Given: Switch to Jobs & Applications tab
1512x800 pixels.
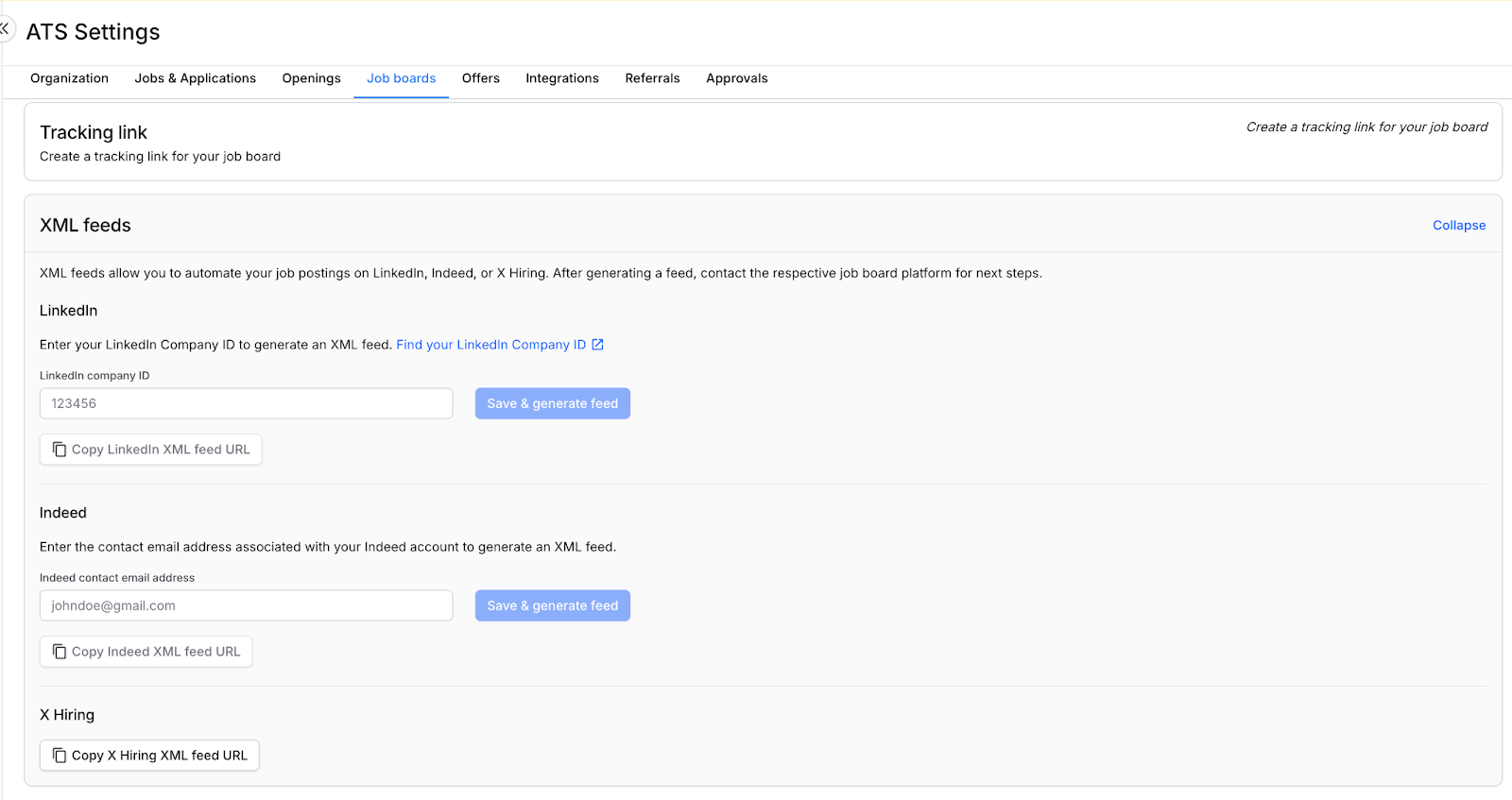Looking at the screenshot, I should (x=195, y=78).
